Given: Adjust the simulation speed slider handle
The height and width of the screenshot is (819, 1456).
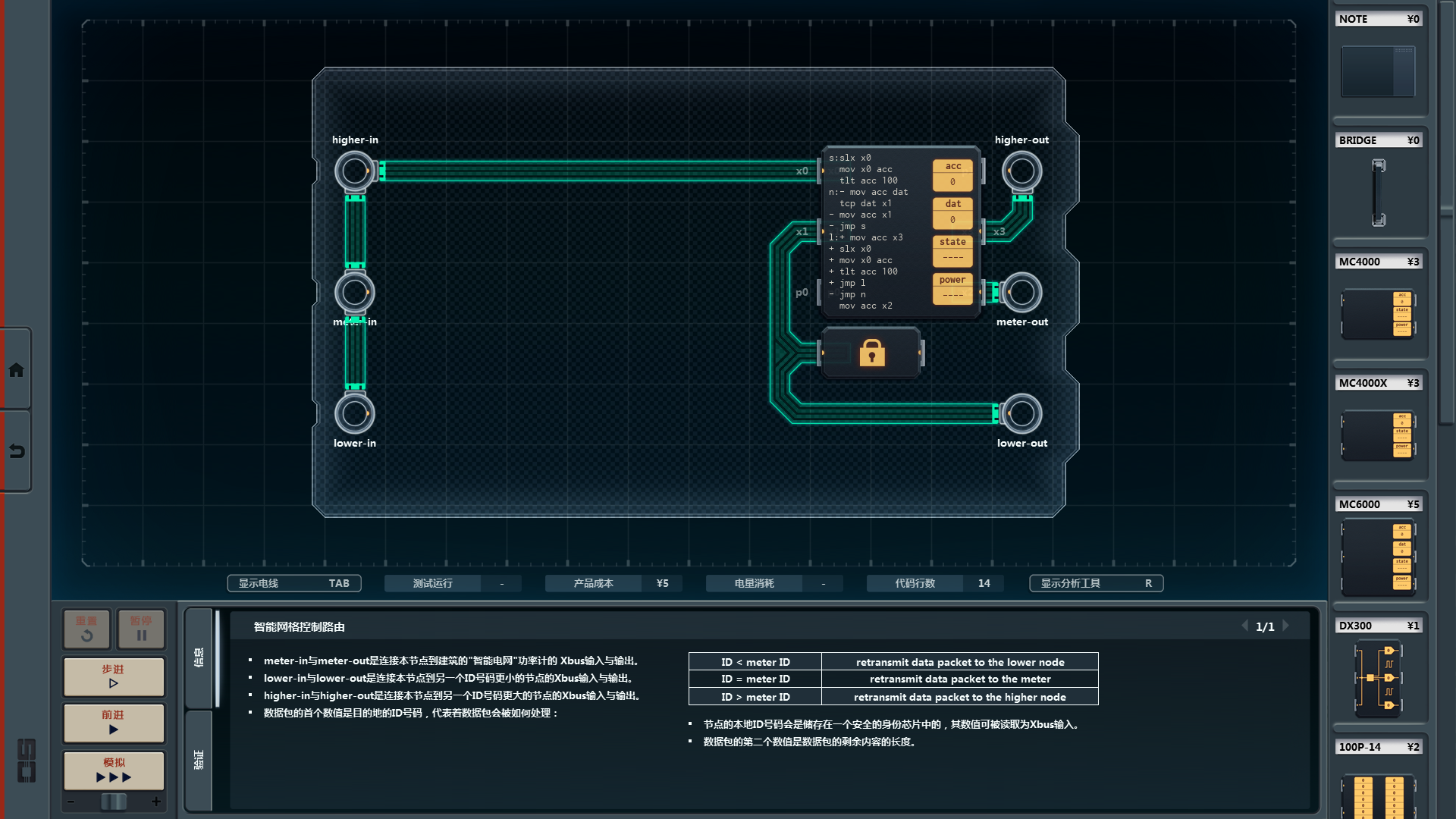Looking at the screenshot, I should [x=114, y=802].
